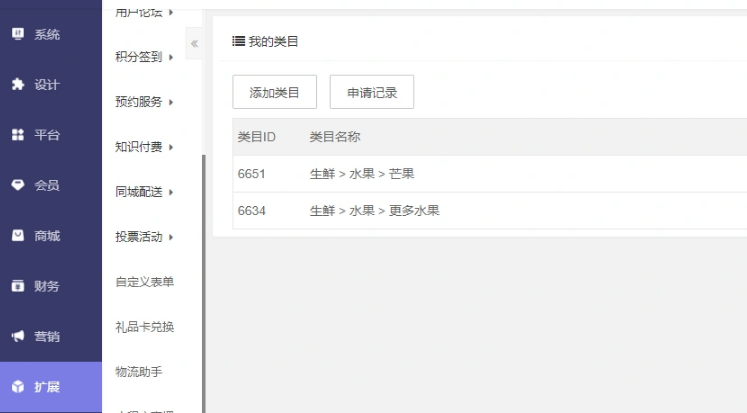The image size is (747, 413).
Task: Click the 我的类目 panel title
Action: [x=273, y=41]
